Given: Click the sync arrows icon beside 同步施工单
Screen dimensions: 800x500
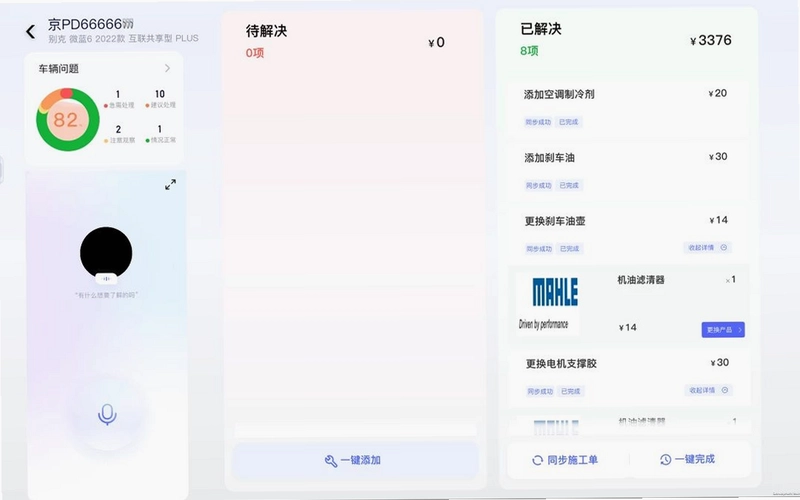Looking at the screenshot, I should click(x=537, y=460).
